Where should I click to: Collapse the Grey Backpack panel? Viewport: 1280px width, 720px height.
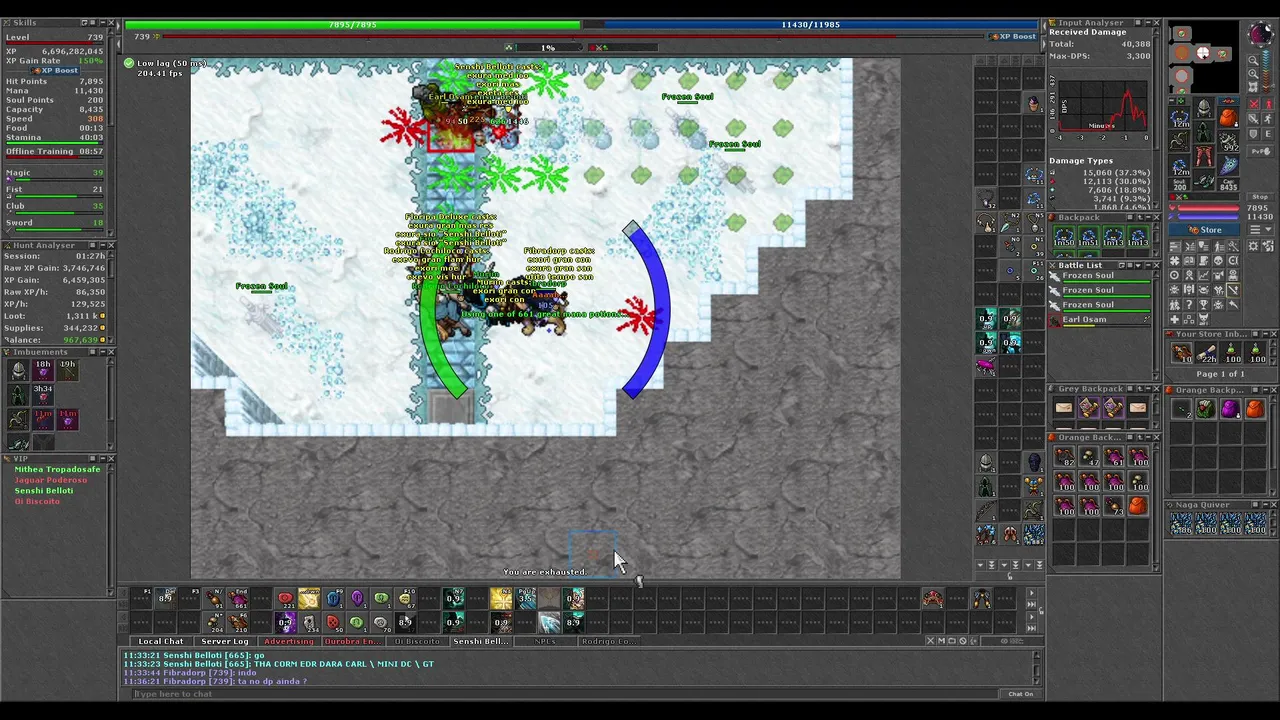point(1147,389)
